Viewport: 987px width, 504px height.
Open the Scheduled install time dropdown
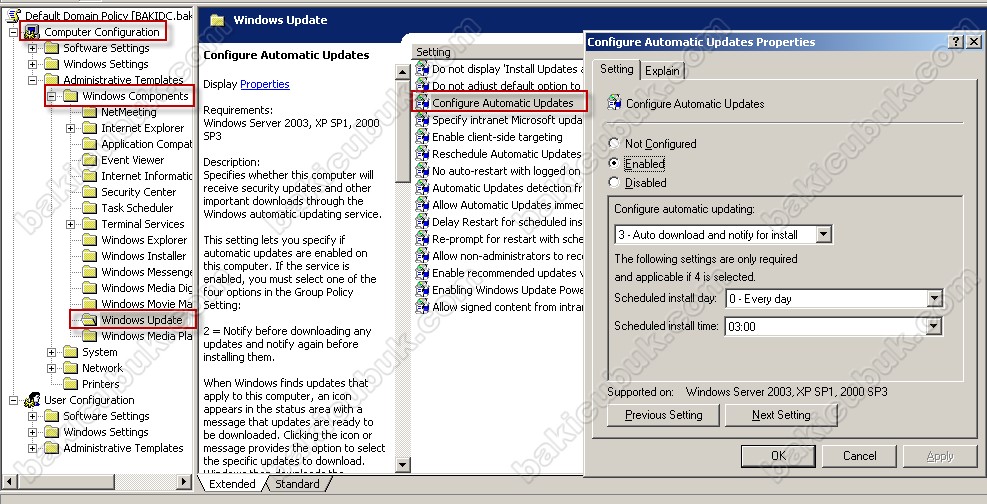(x=935, y=326)
